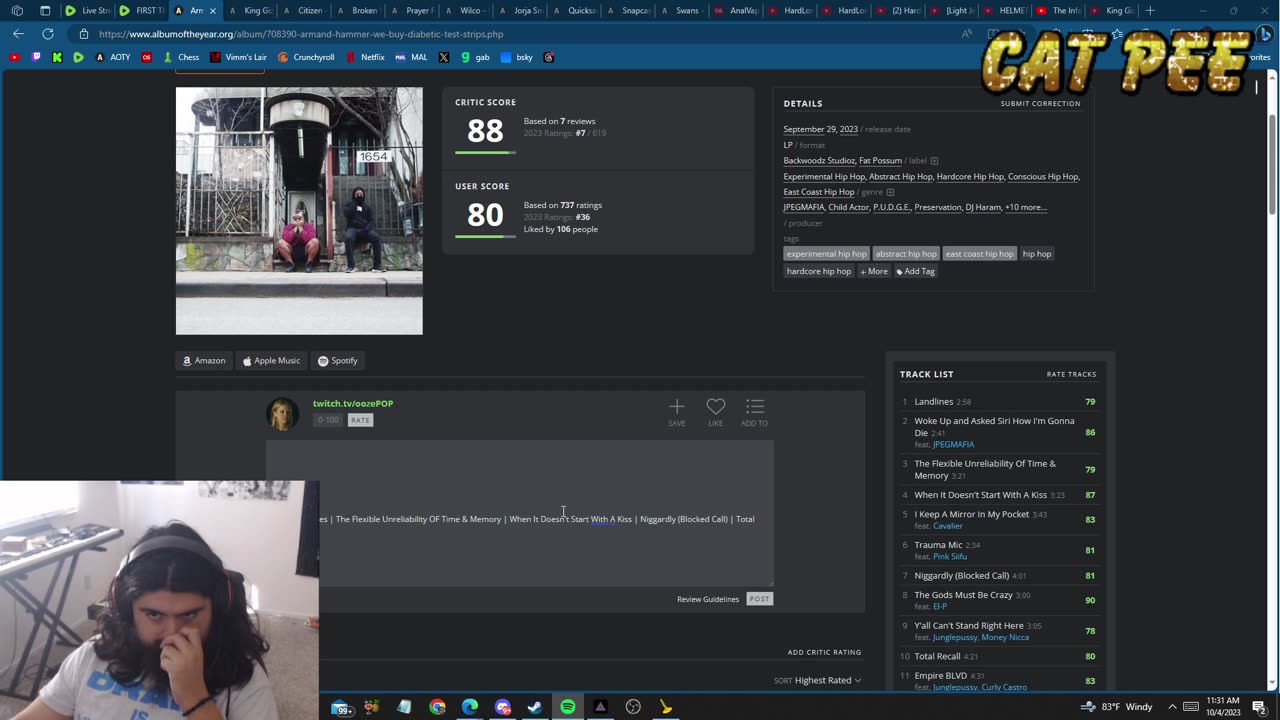Screen dimensions: 1280x720
Task: Post the review
Action: 760,599
